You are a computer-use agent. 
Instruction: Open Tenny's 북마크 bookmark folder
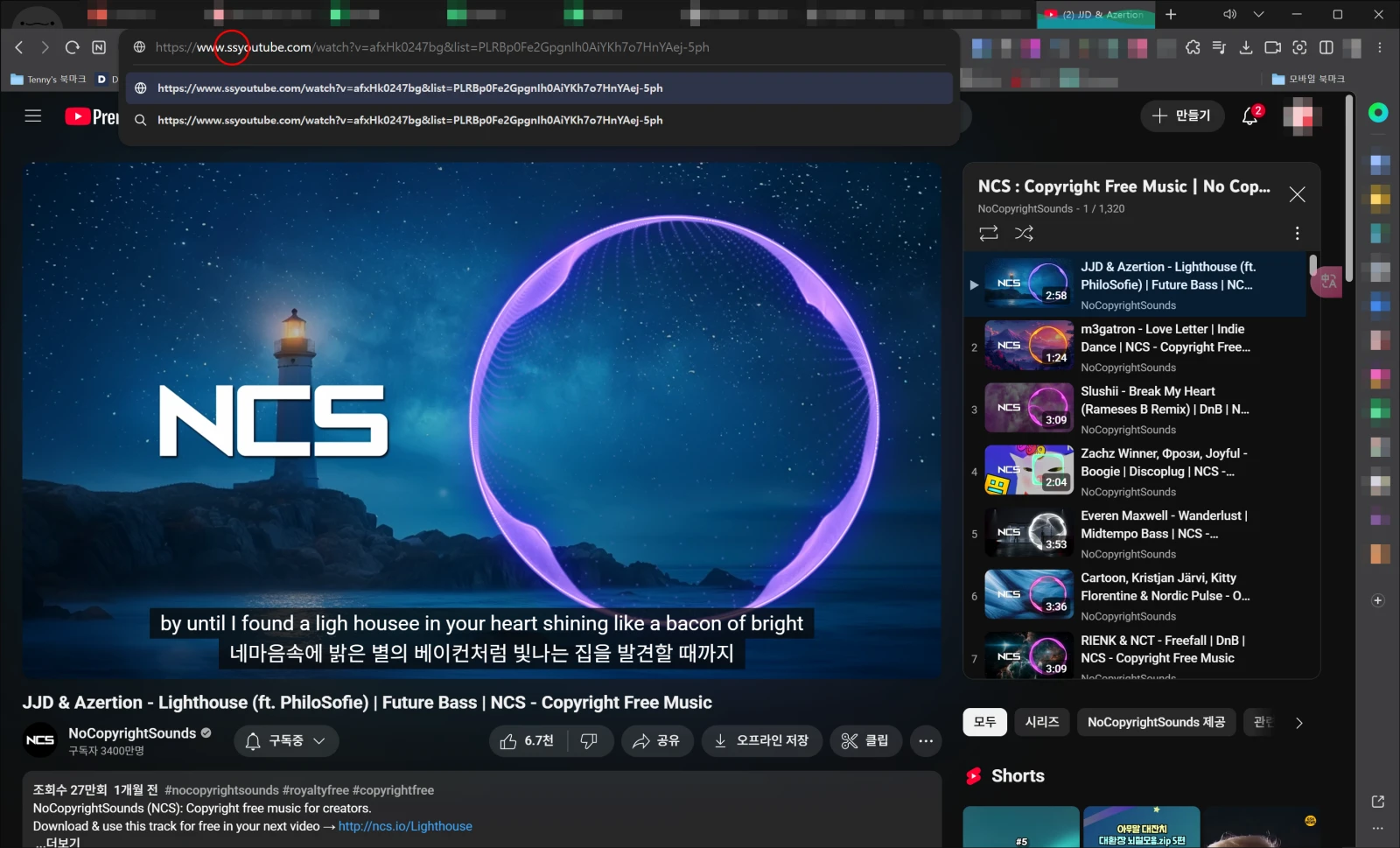click(x=48, y=79)
